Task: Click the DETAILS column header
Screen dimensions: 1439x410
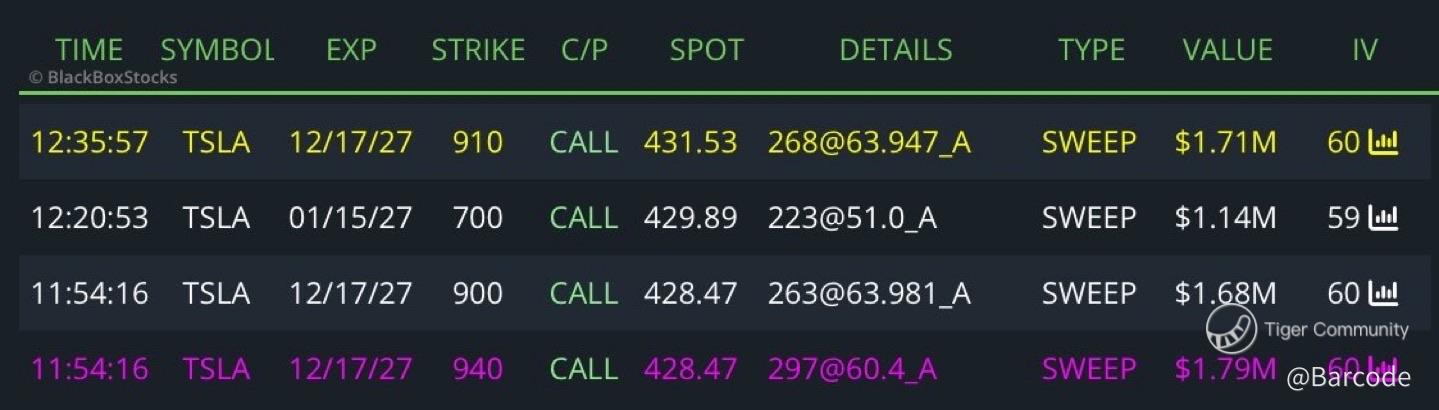Action: 896,50
